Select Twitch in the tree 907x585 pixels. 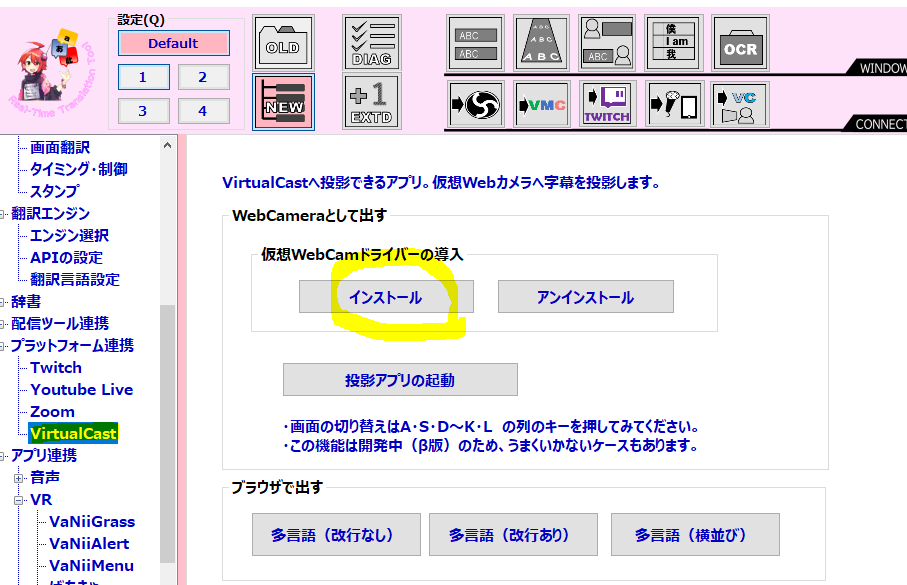coord(56,367)
